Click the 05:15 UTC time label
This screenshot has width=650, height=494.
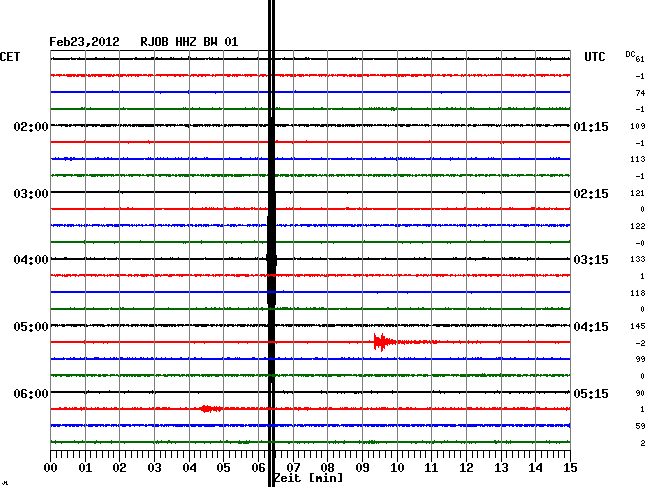coord(591,393)
